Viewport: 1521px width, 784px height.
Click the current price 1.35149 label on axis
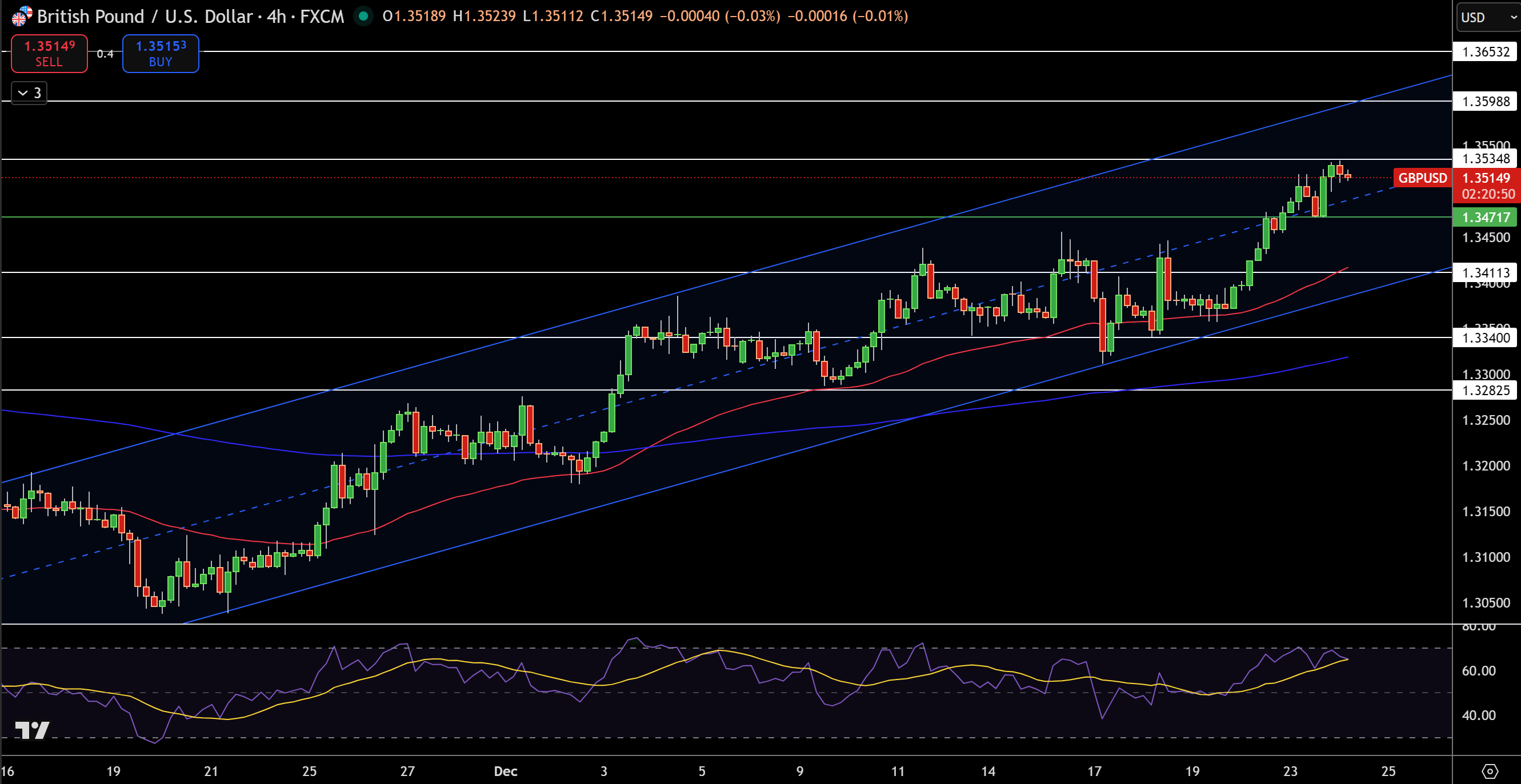1486,178
